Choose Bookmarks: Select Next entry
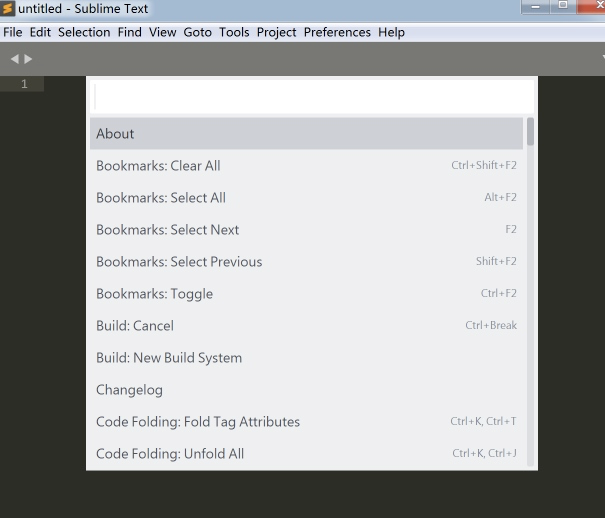605x518 pixels. (x=306, y=229)
